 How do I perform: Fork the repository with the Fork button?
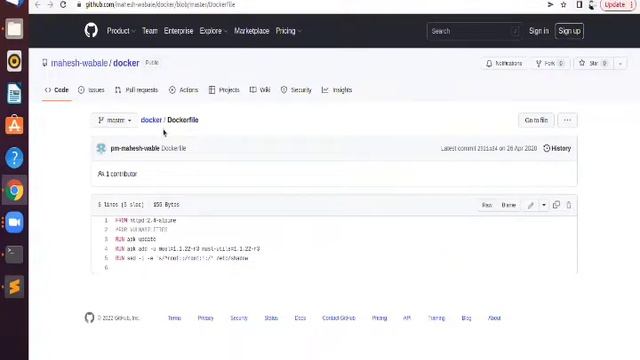click(550, 64)
